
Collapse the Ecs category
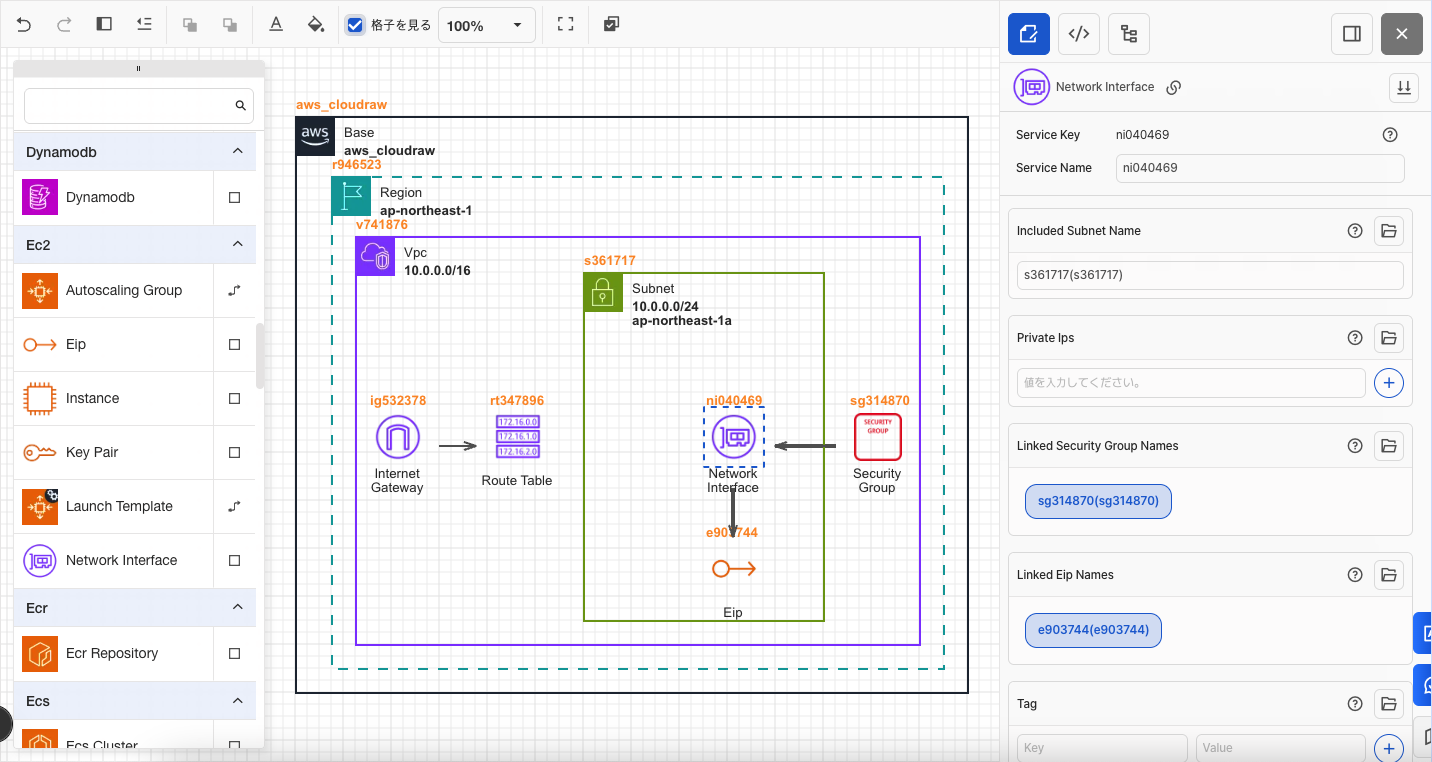[x=238, y=701]
